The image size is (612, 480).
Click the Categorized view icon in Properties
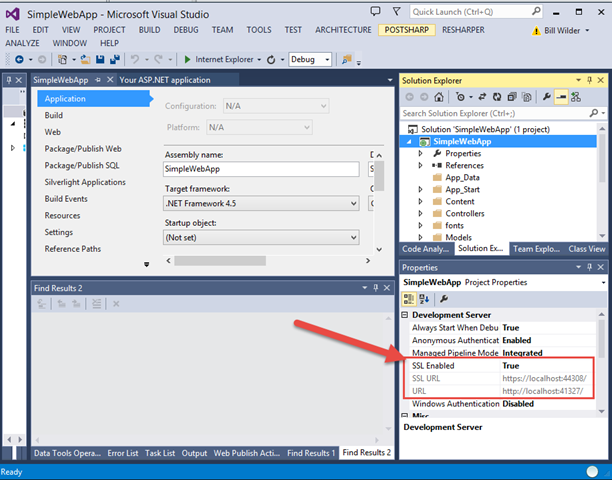point(409,299)
